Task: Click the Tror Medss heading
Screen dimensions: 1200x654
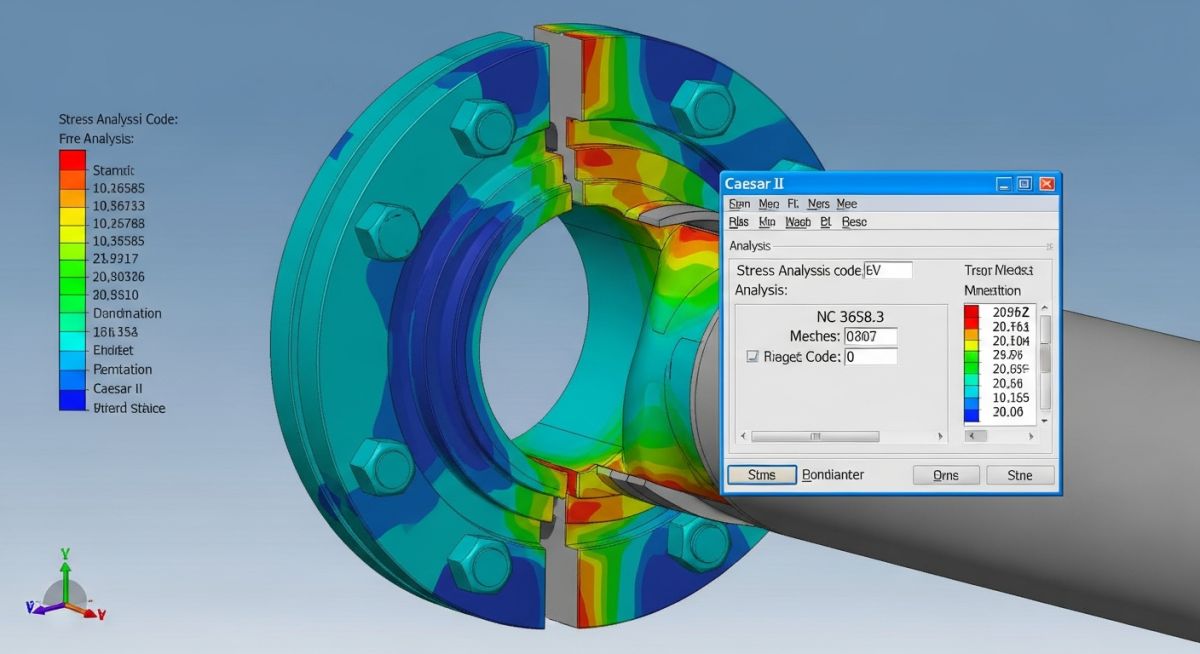Action: coord(999,270)
